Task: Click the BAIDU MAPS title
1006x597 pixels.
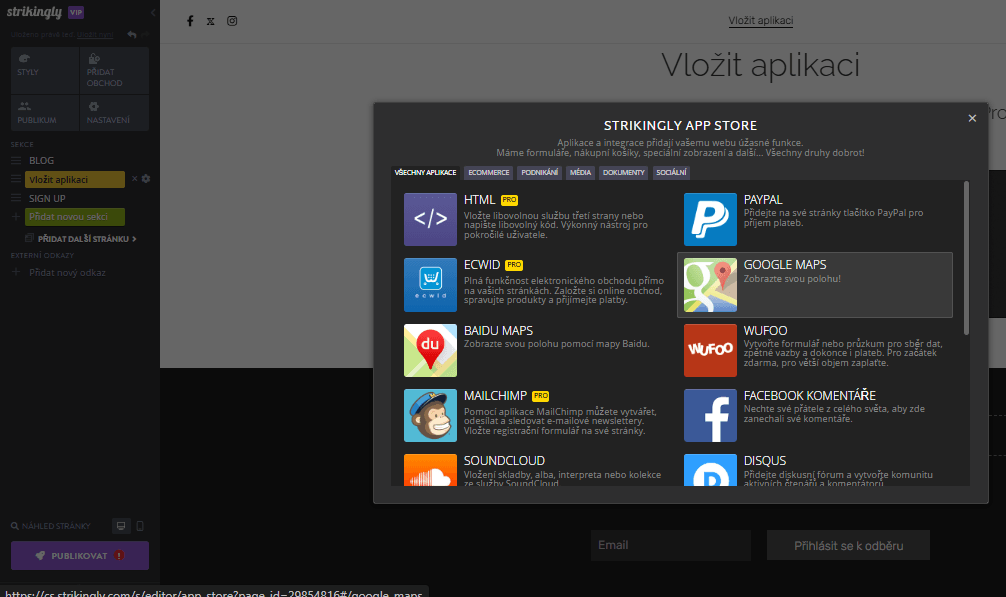Action: (499, 331)
